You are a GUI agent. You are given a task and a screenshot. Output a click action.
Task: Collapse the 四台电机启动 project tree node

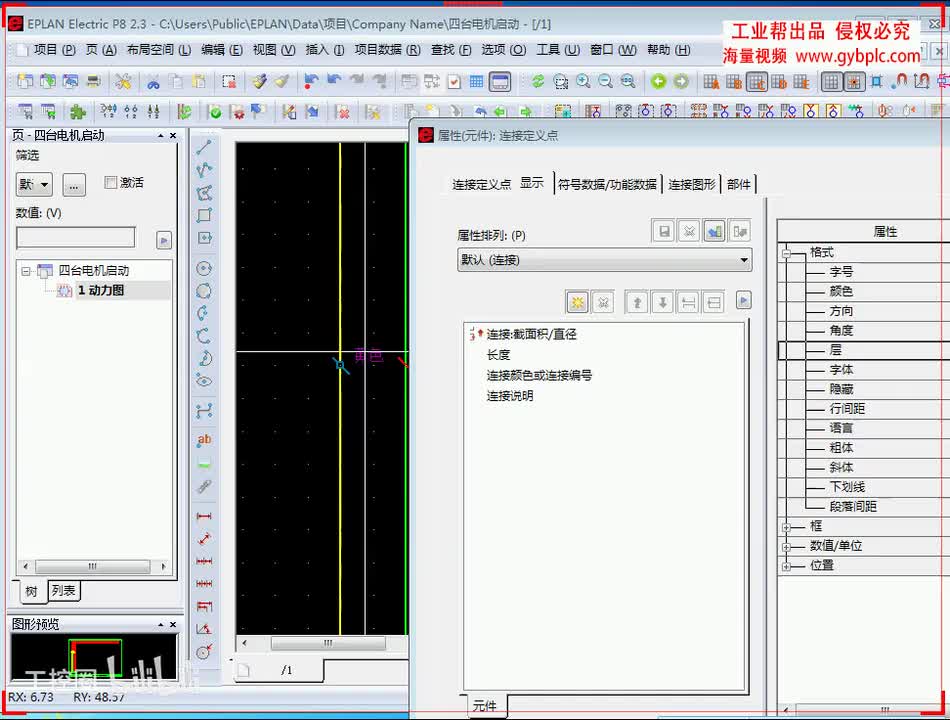[25, 271]
